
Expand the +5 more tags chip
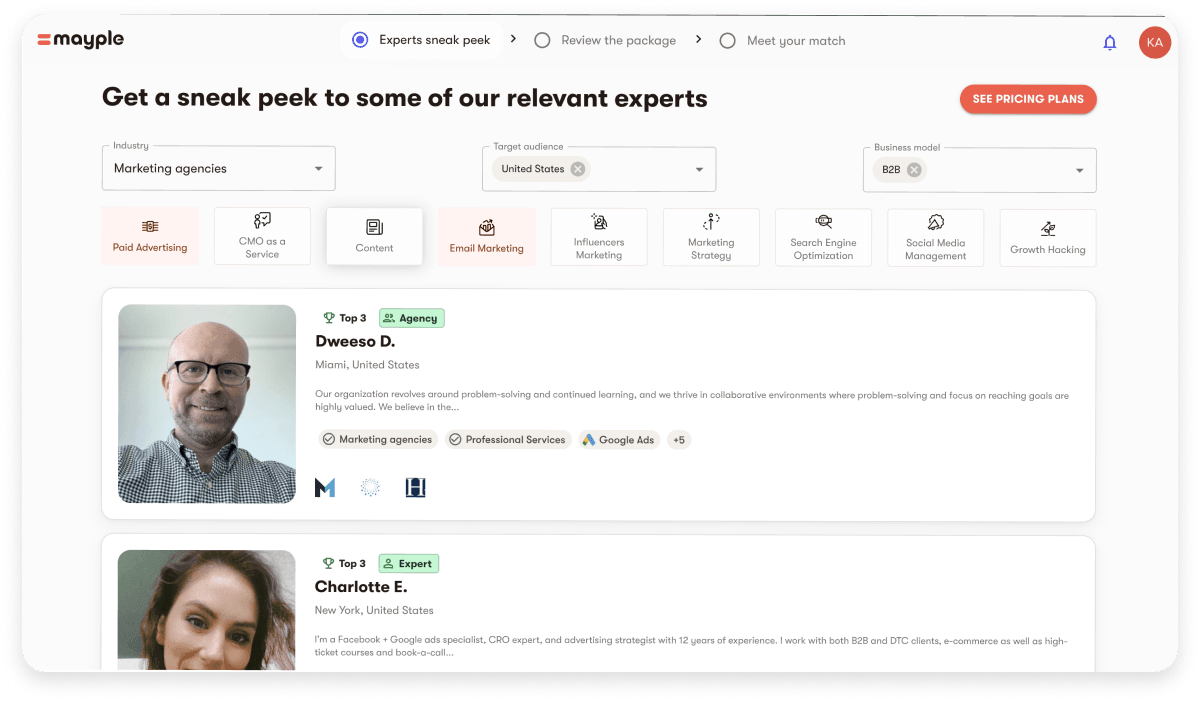click(x=679, y=439)
